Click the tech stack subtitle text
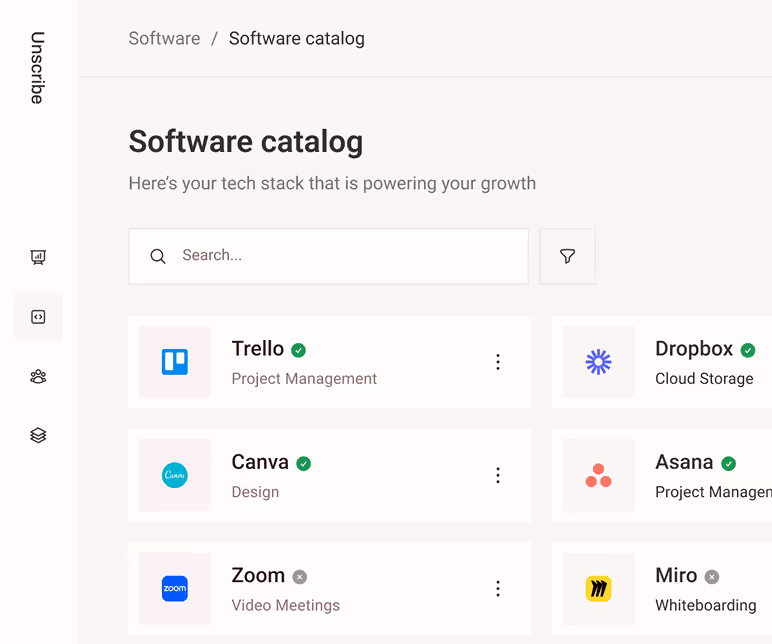The width and height of the screenshot is (772, 644). click(332, 183)
